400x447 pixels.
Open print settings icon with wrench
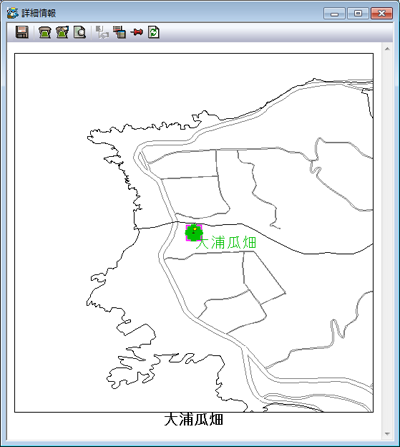62,32
